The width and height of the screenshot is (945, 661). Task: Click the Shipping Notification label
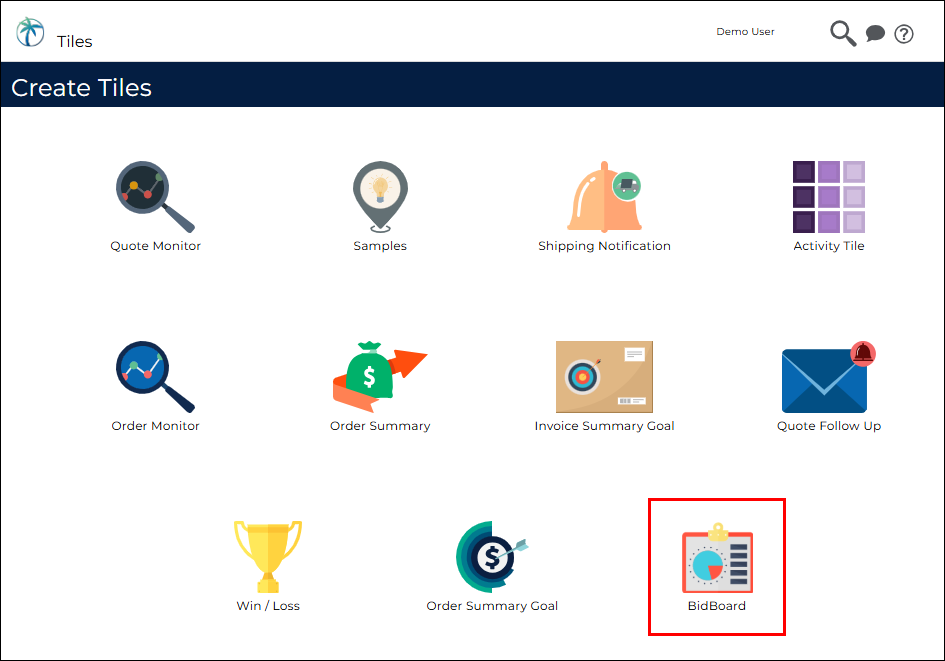coord(604,246)
